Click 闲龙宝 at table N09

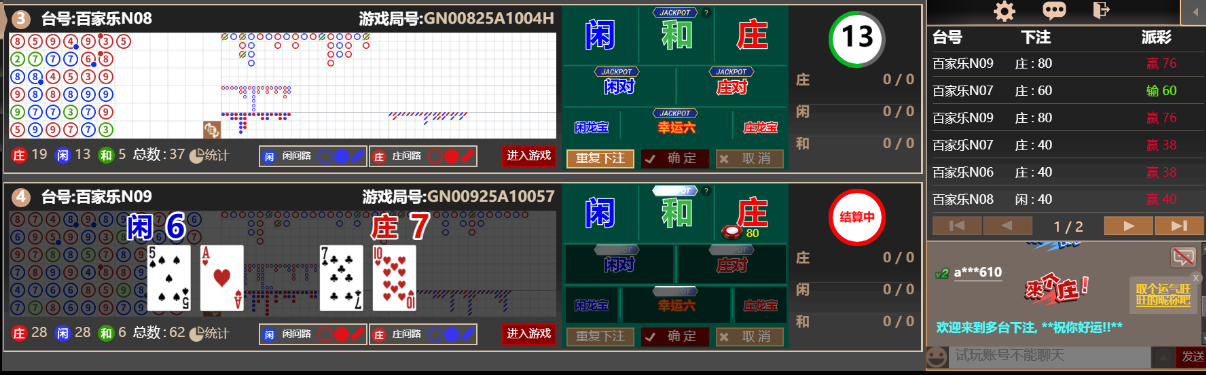coord(591,305)
